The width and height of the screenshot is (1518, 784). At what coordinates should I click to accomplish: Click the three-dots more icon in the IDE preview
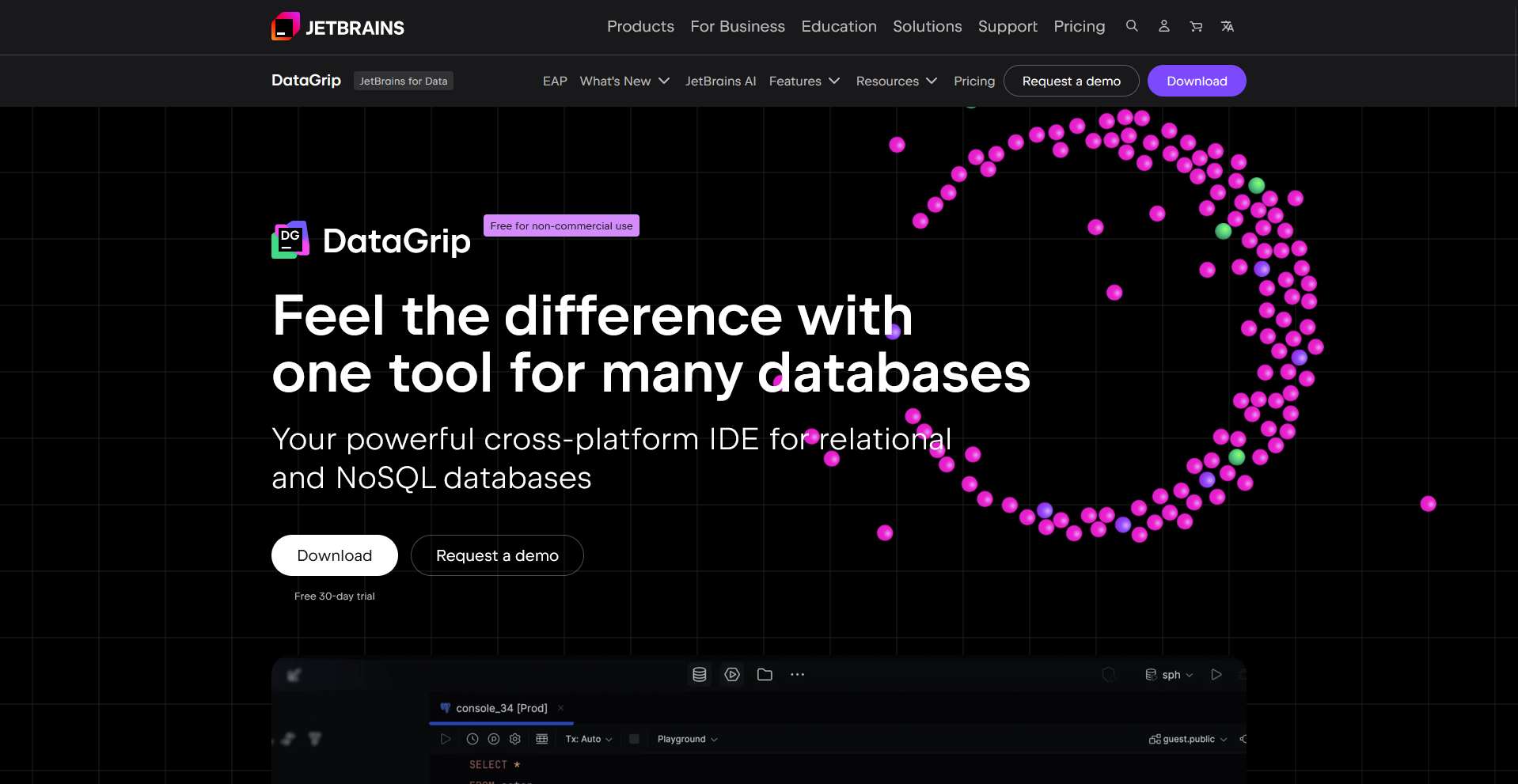click(797, 675)
